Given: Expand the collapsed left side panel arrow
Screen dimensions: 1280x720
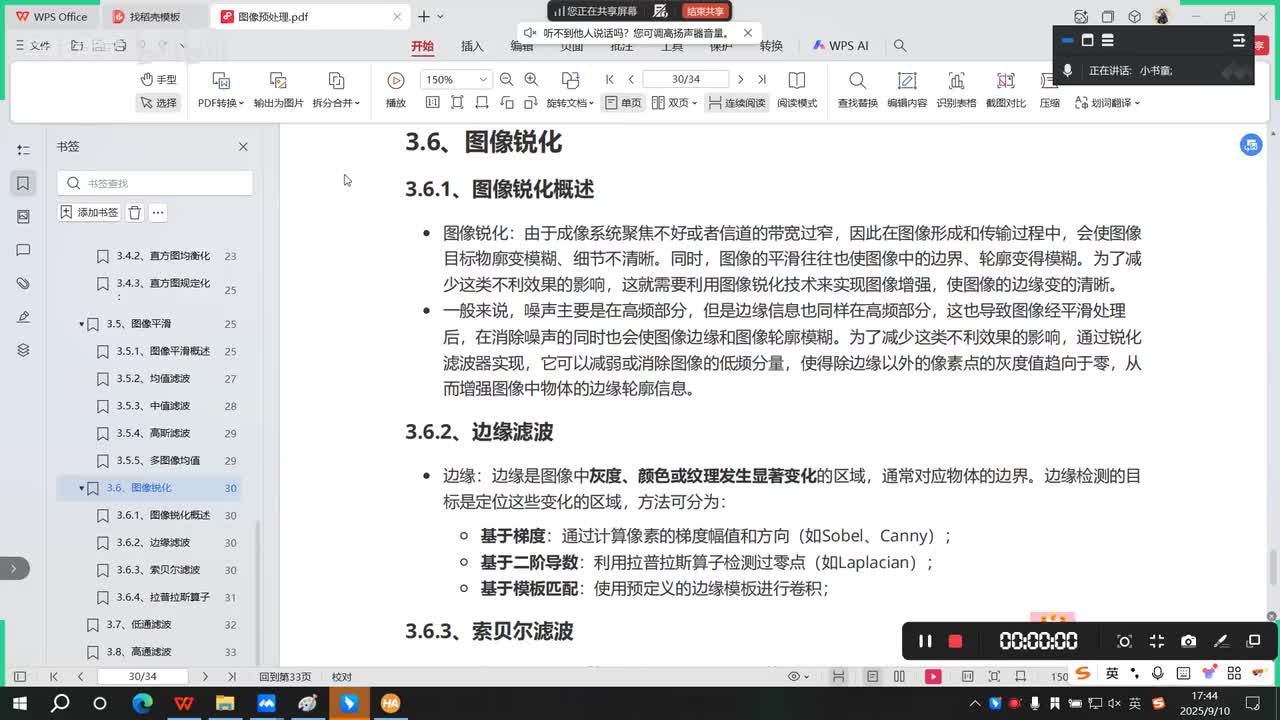Looking at the screenshot, I should coord(14,568).
